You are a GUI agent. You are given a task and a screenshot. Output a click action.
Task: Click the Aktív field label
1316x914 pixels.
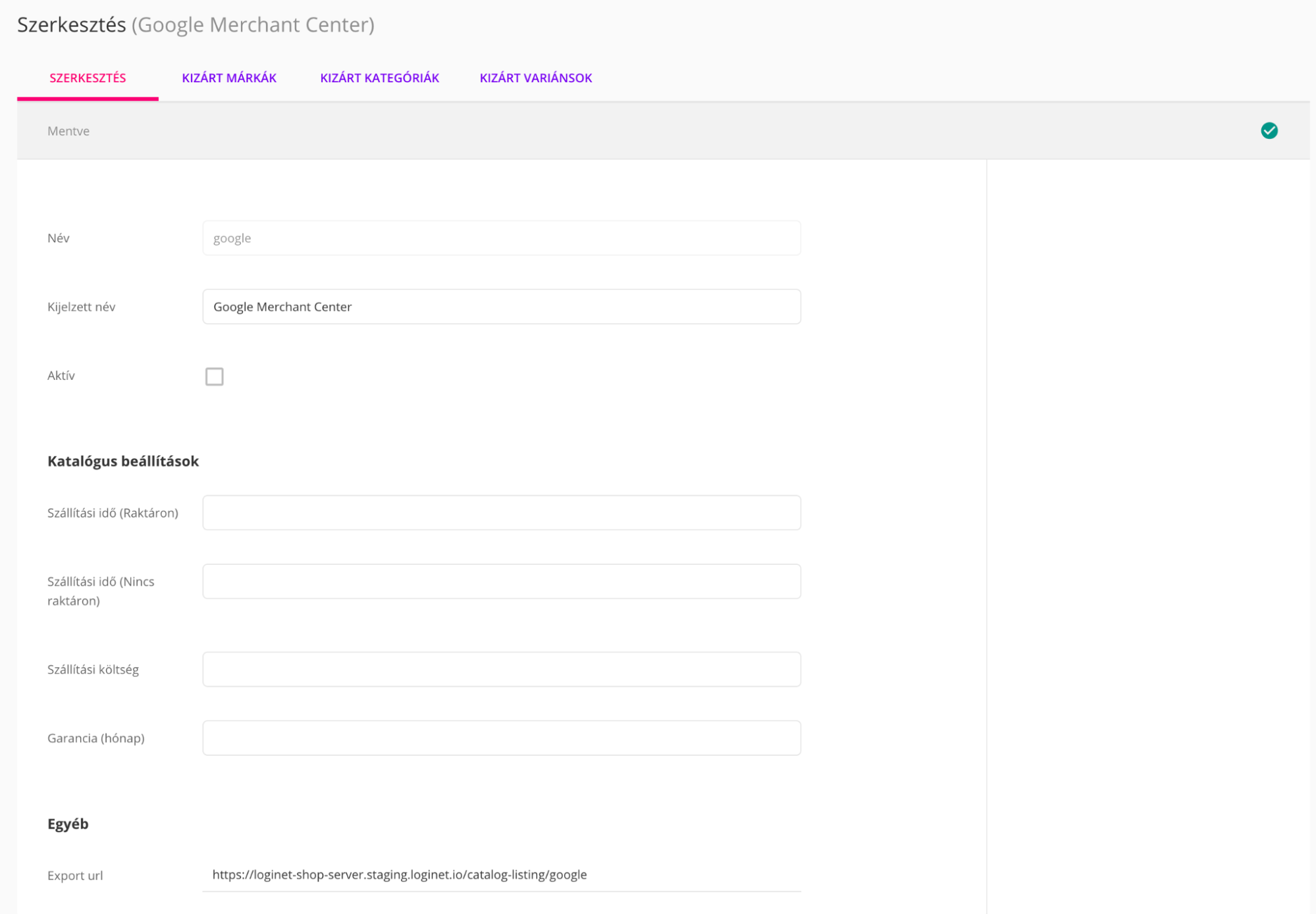61,375
